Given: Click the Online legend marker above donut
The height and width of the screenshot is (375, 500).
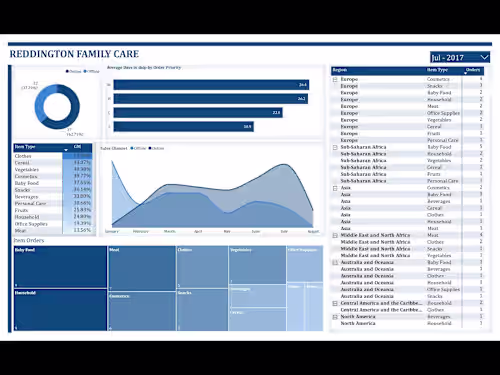Looking at the screenshot, I should [x=67, y=71].
